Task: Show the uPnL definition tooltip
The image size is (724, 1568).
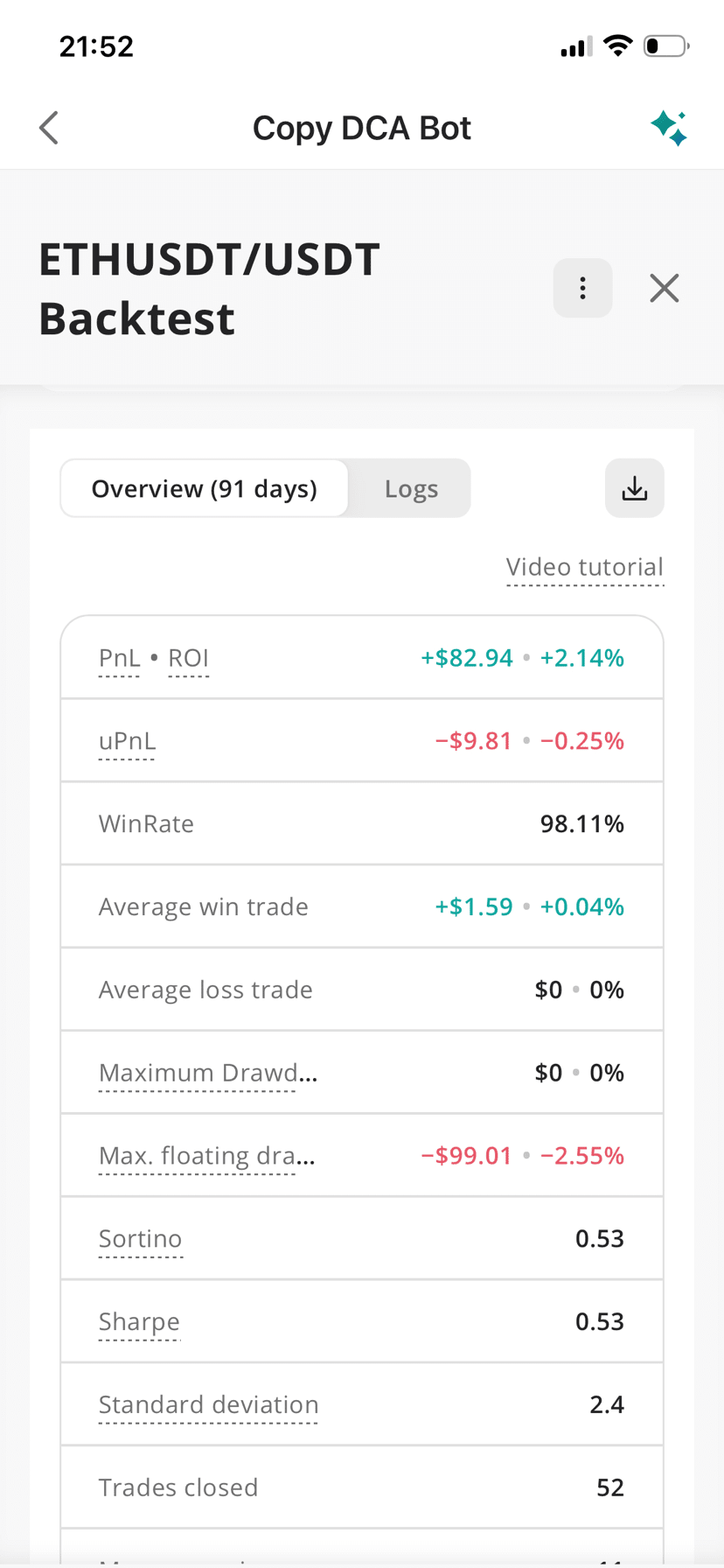Action: pyautogui.click(x=127, y=741)
